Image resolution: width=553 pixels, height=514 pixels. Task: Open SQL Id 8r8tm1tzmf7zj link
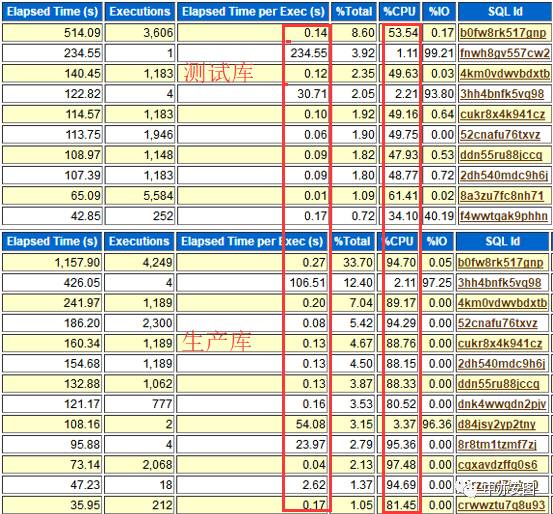click(x=497, y=444)
